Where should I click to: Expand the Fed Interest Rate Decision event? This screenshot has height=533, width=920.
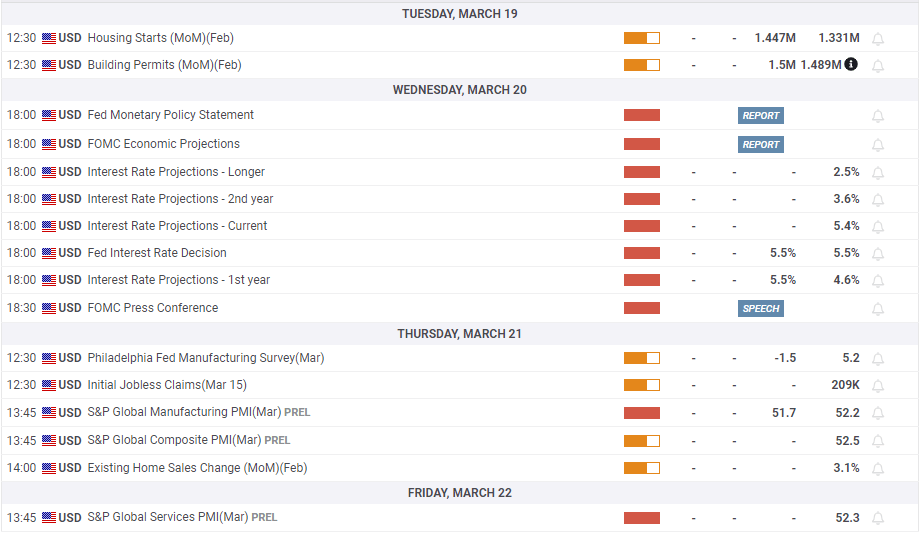157,253
